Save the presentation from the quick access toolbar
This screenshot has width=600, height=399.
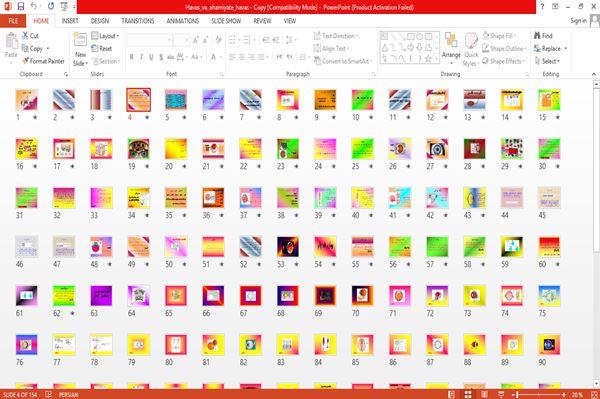pyautogui.click(x=21, y=6)
